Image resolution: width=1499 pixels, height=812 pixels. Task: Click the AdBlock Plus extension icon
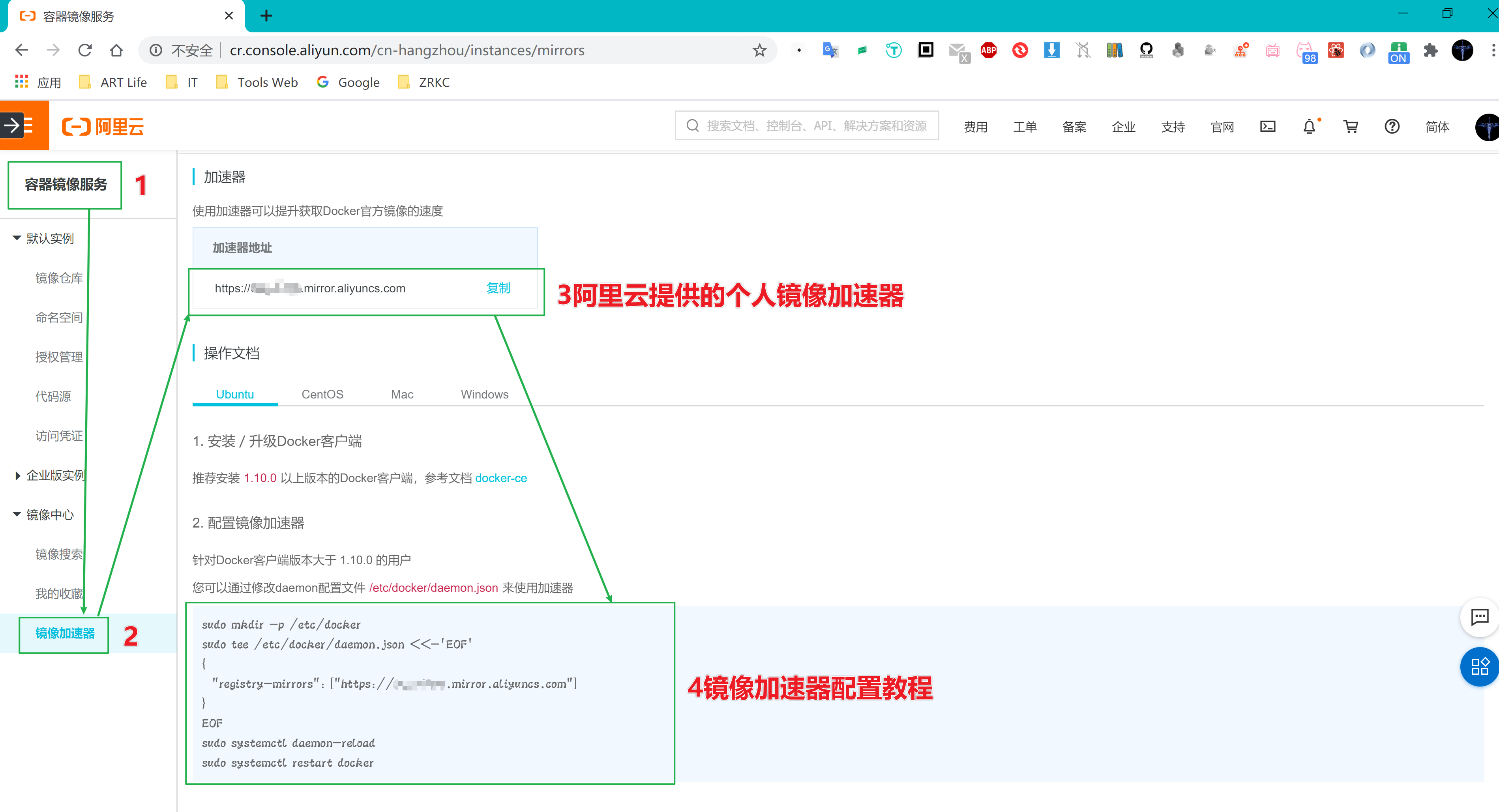[988, 51]
